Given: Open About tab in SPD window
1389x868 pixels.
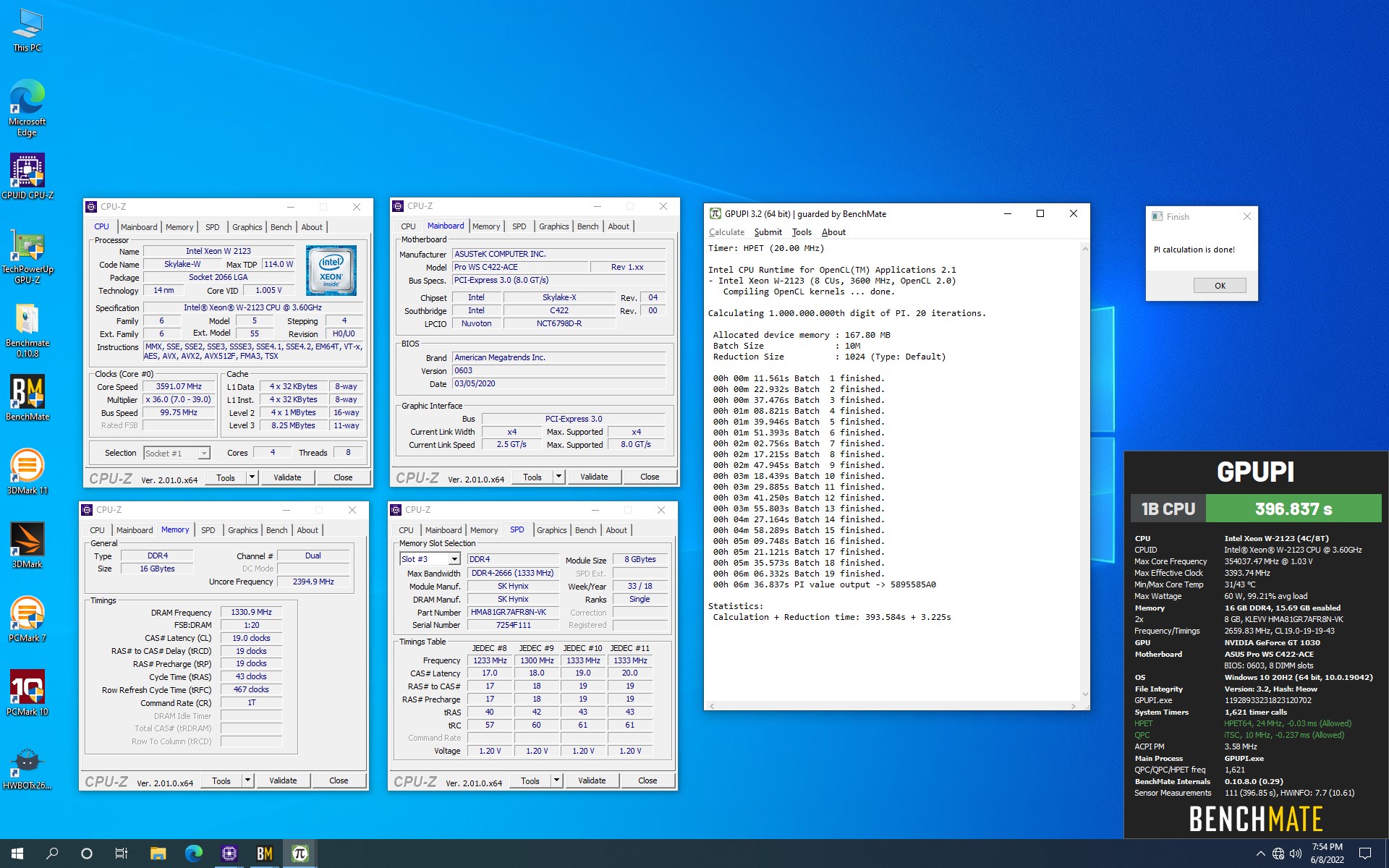Looking at the screenshot, I should [616, 530].
